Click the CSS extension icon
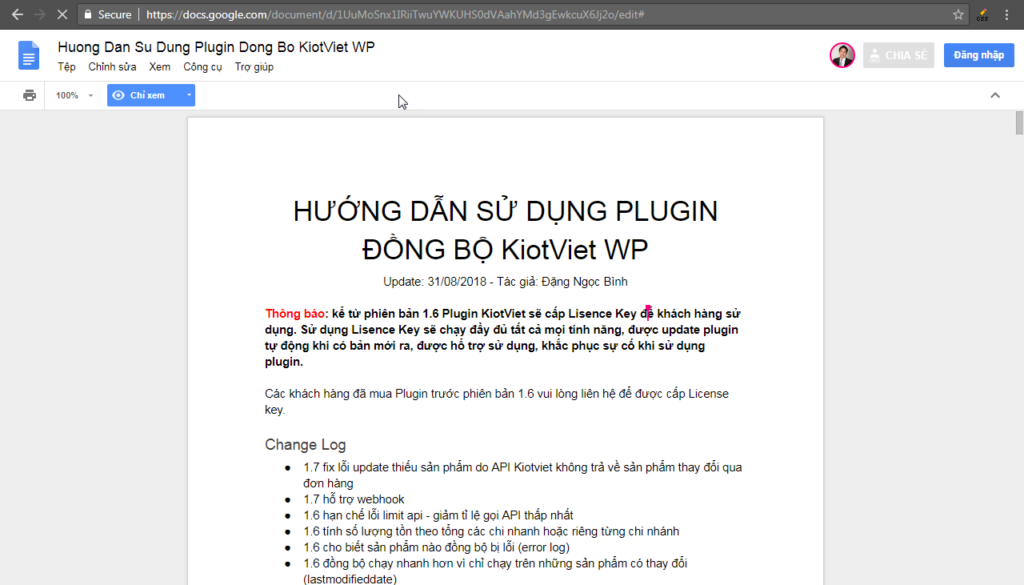 pos(982,14)
